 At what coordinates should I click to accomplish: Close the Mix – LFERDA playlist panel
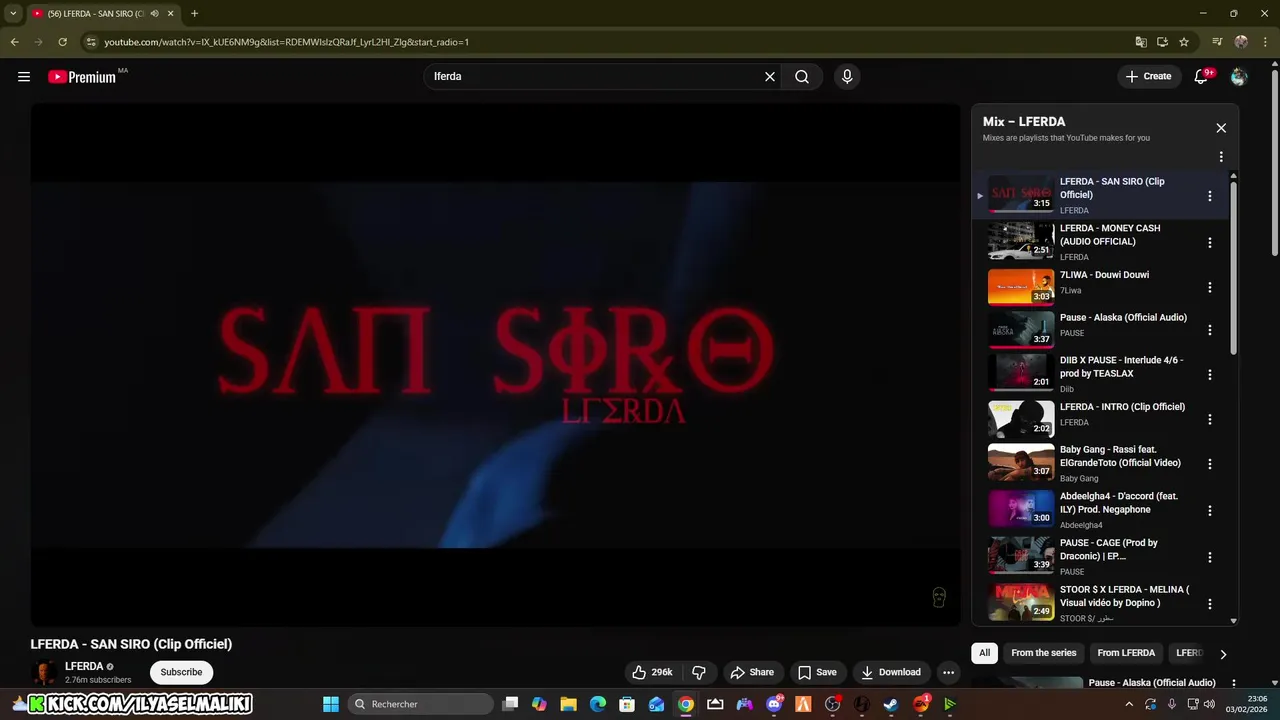tap(1221, 128)
